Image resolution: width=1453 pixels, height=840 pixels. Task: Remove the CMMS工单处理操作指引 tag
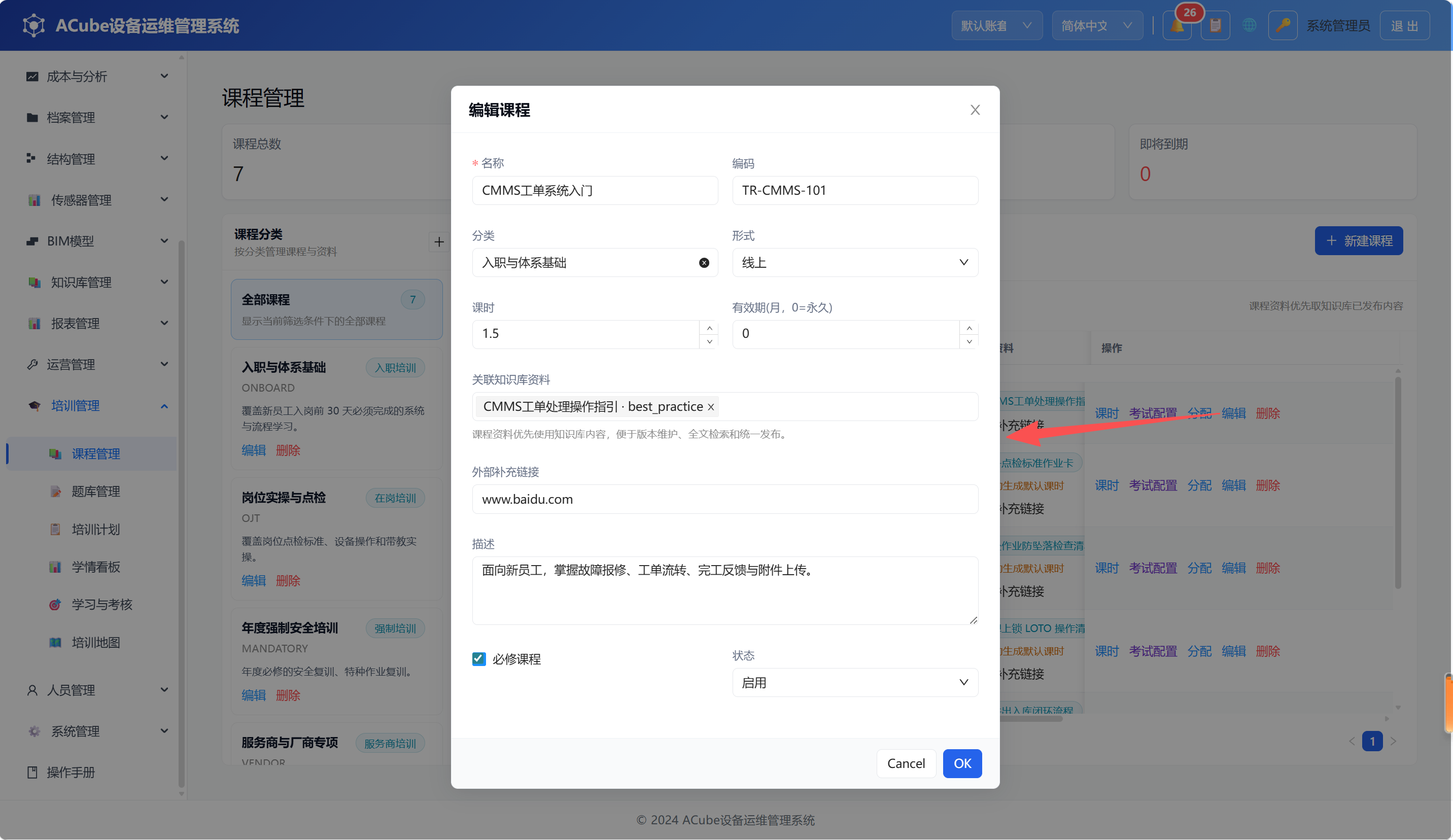711,407
